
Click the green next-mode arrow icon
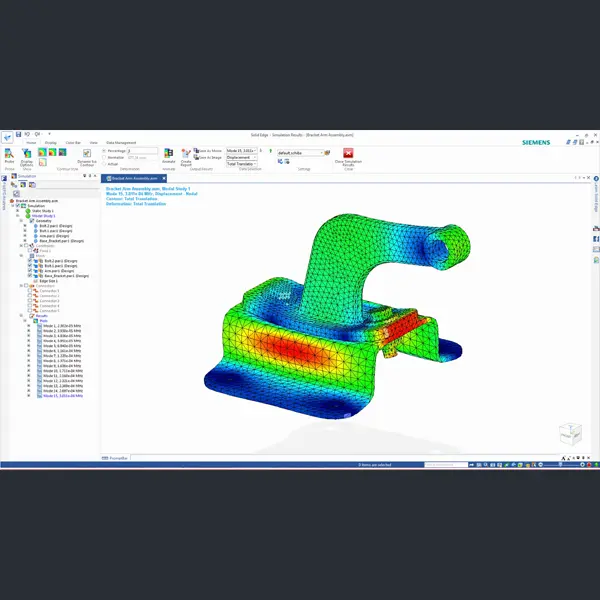point(271,151)
